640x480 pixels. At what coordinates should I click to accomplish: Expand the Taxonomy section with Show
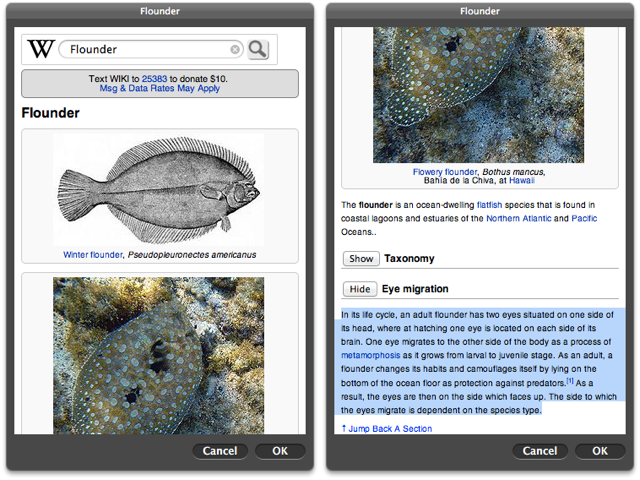click(360, 258)
